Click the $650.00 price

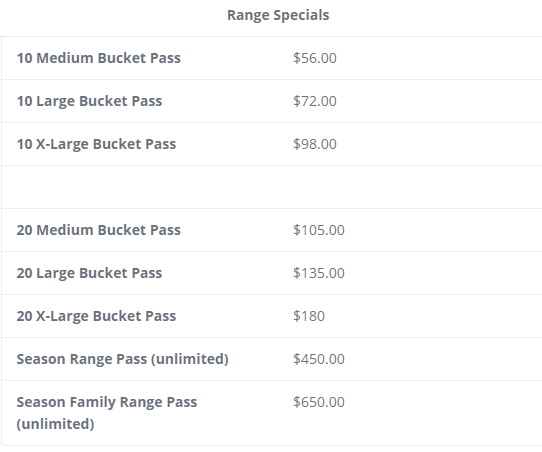pos(319,402)
